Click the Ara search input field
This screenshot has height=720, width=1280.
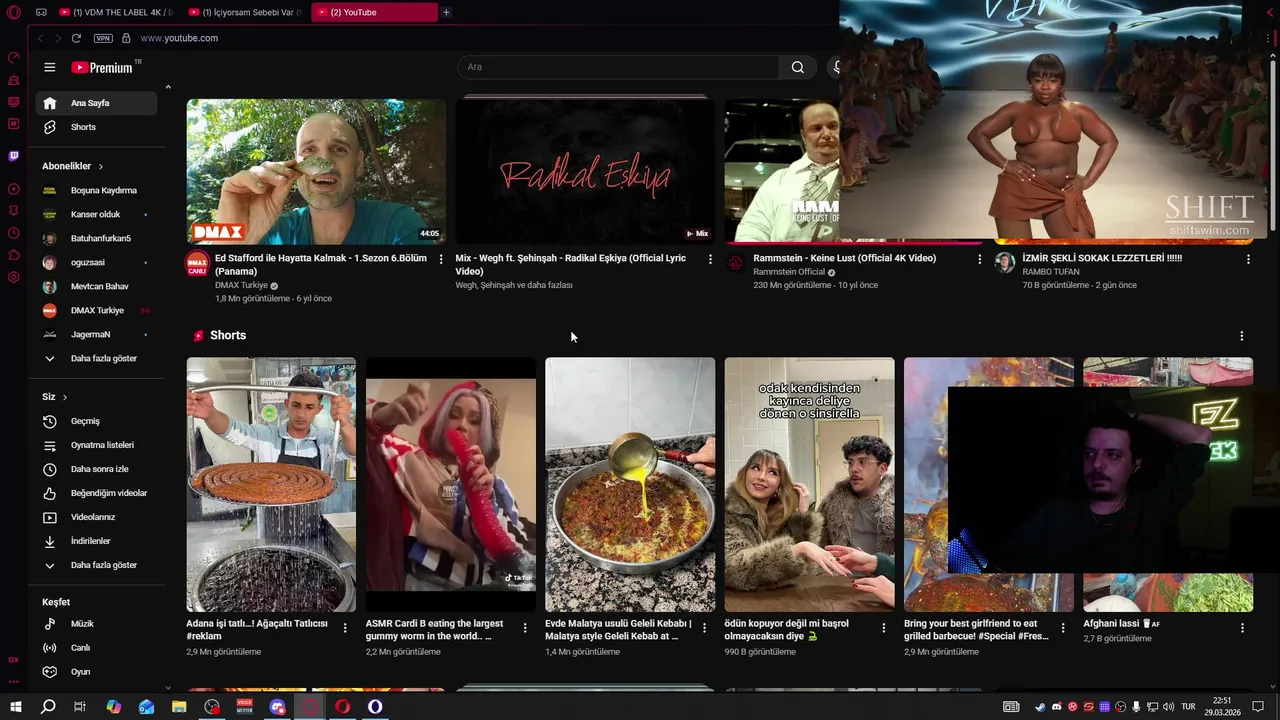[x=618, y=67]
